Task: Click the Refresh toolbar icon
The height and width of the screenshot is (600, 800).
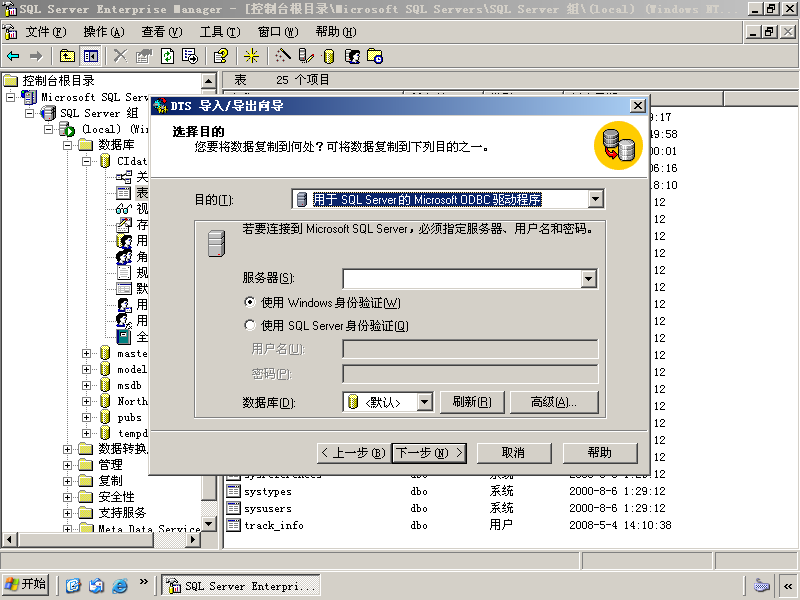Action: click(167, 56)
